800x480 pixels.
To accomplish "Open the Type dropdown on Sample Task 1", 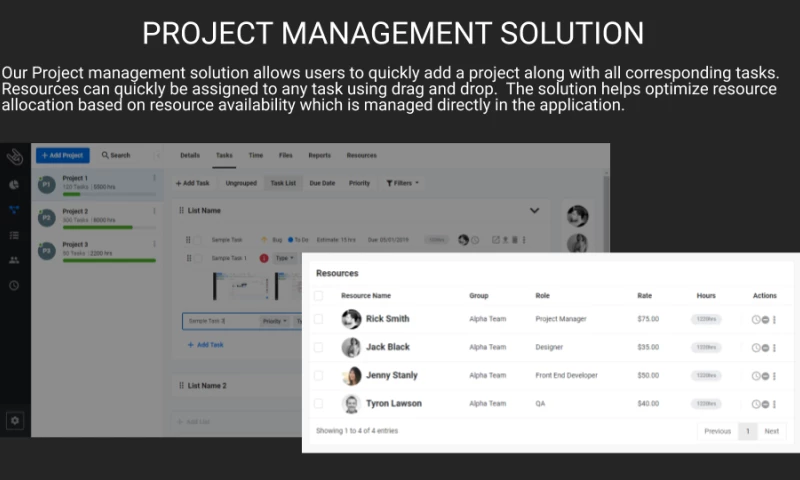I will pyautogui.click(x=282, y=258).
